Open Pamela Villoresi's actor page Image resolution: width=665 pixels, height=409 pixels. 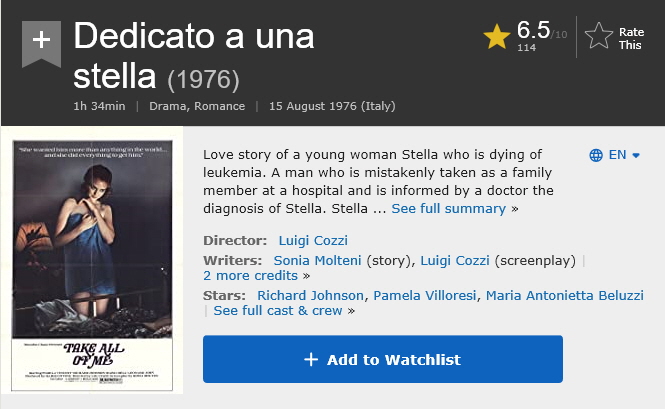pyautogui.click(x=425, y=296)
